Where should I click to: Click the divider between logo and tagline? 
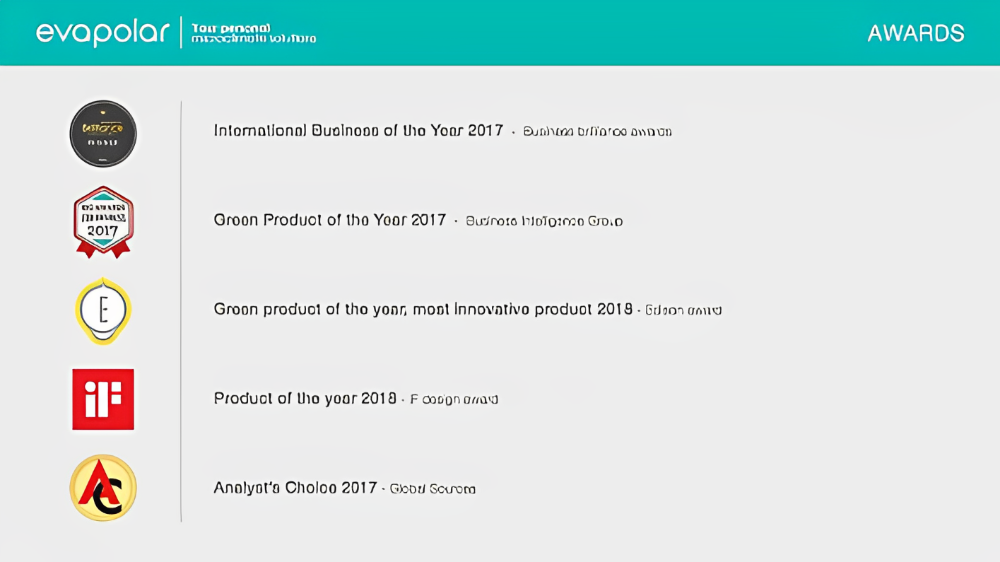click(181, 32)
